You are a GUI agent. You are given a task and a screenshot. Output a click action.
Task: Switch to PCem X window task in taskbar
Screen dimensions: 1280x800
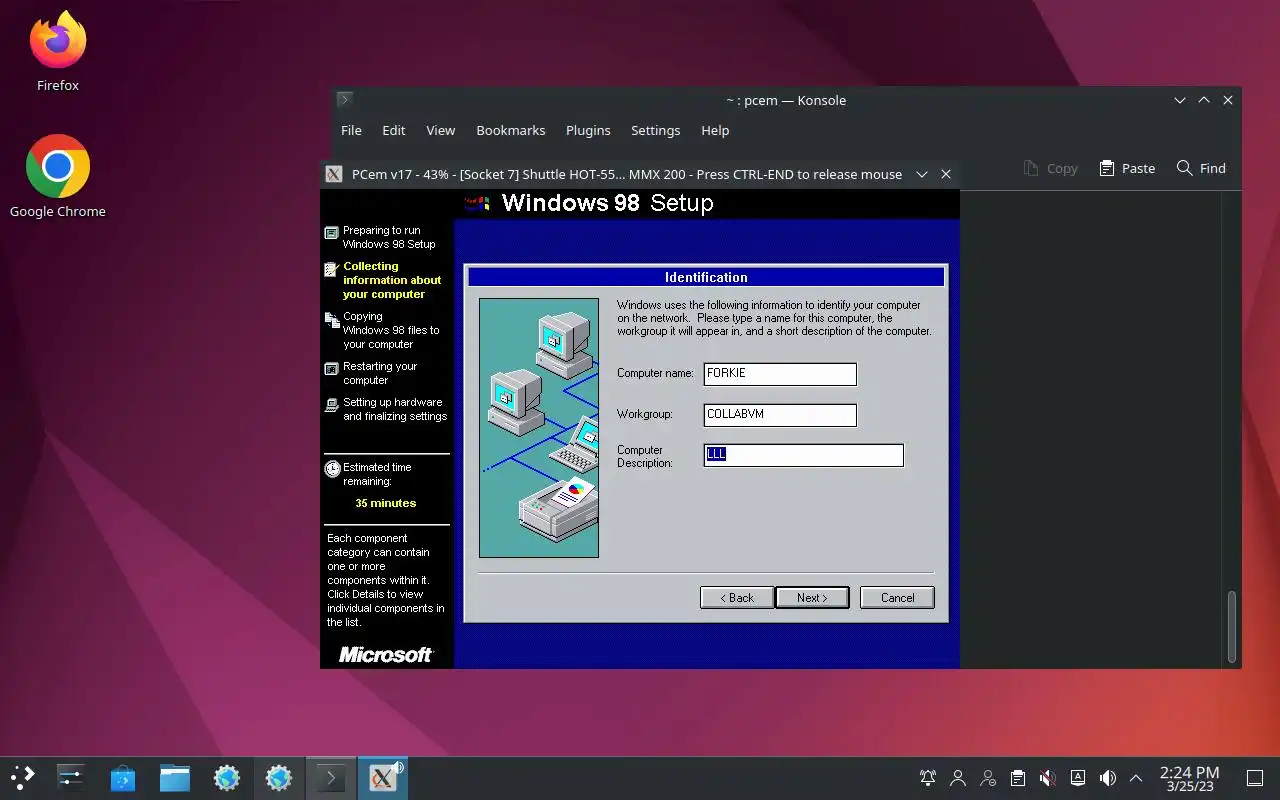tap(383, 777)
